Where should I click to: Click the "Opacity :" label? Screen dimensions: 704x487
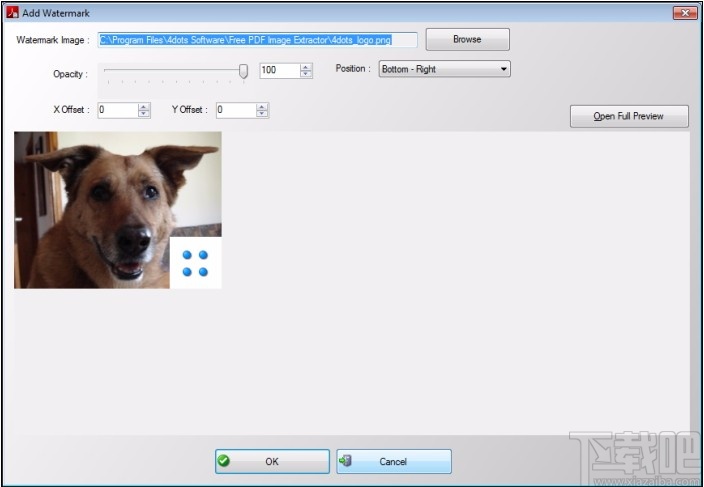coord(70,74)
